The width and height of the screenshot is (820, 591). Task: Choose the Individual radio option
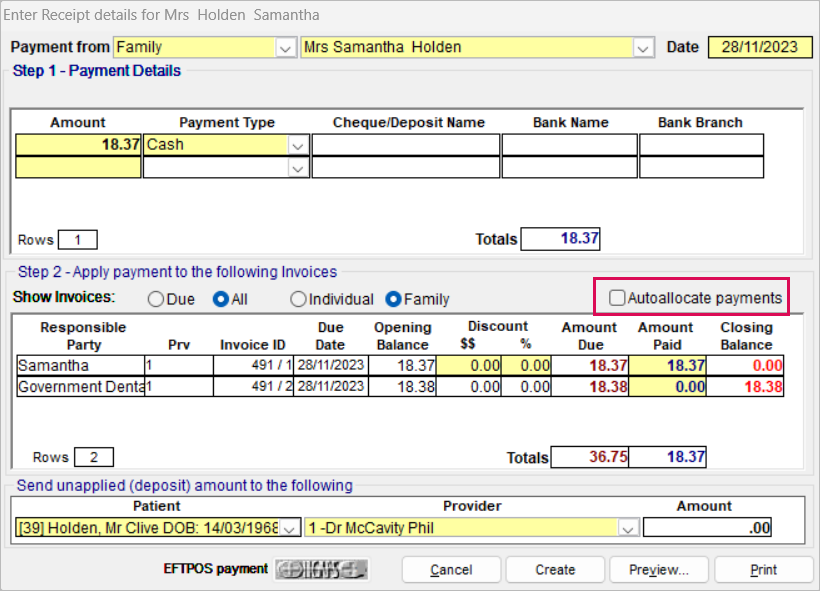click(x=298, y=299)
